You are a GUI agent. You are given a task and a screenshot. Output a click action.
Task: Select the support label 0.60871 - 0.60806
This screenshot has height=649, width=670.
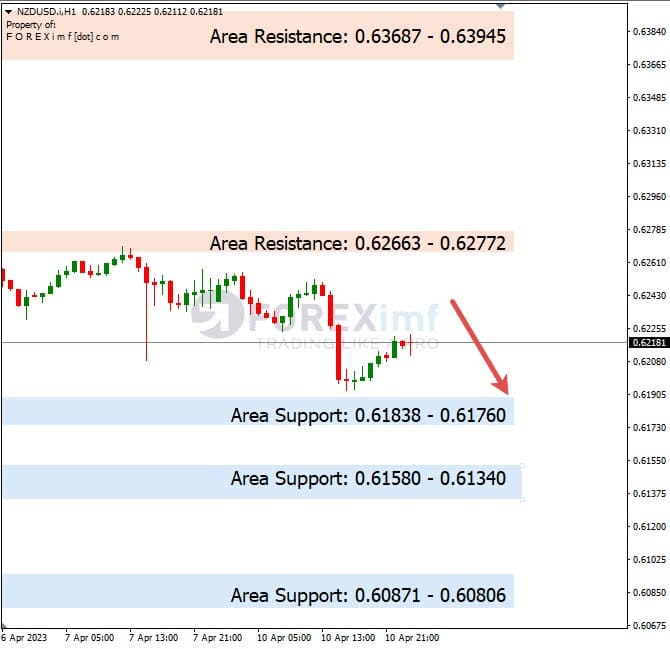368,595
